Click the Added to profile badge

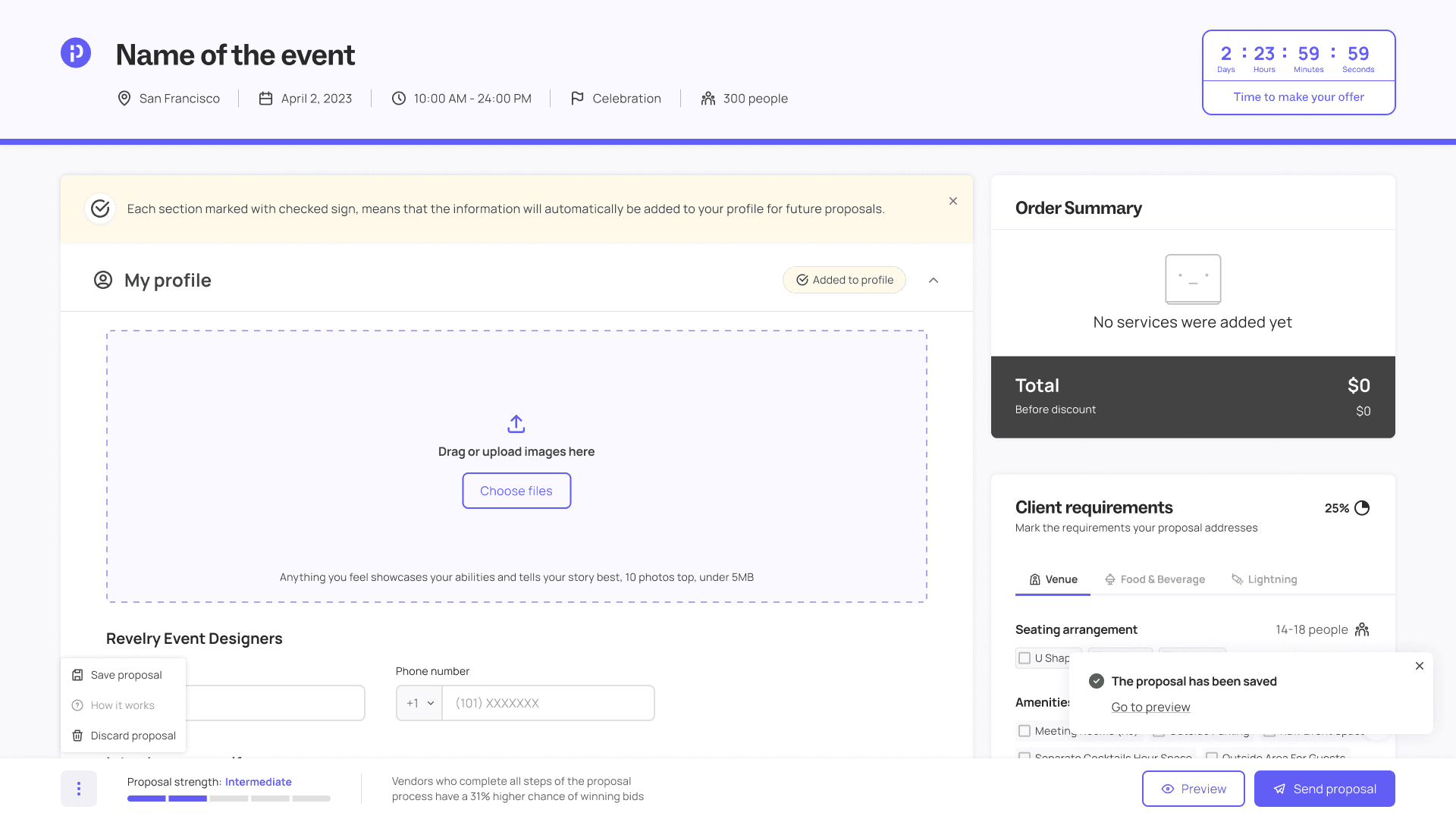tap(844, 280)
